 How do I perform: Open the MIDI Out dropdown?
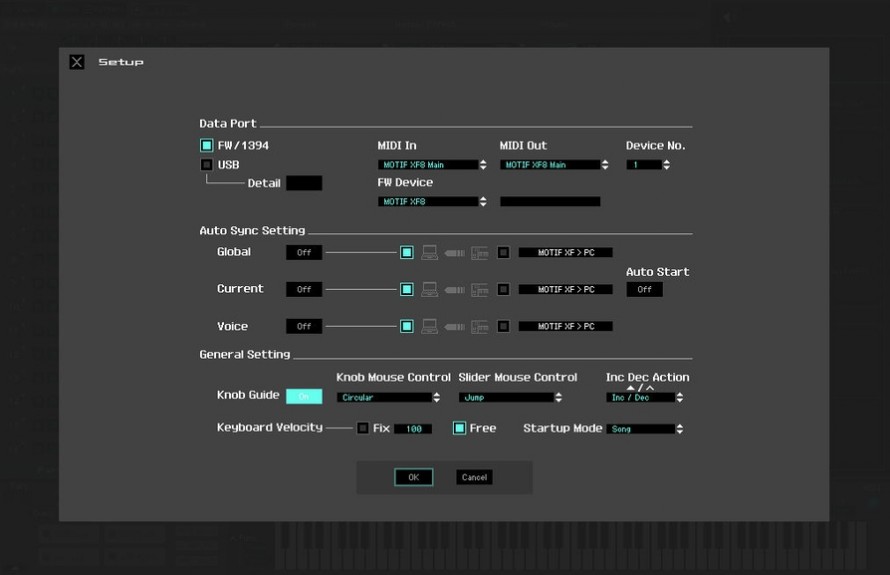pyautogui.click(x=554, y=165)
